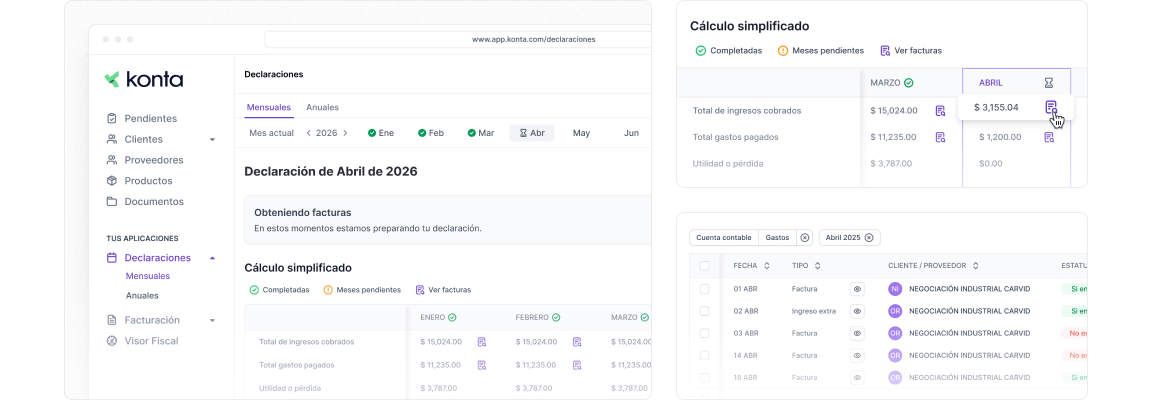This screenshot has width=1152, height=400.
Task: Switch to the Anuales tab
Action: coord(323,107)
